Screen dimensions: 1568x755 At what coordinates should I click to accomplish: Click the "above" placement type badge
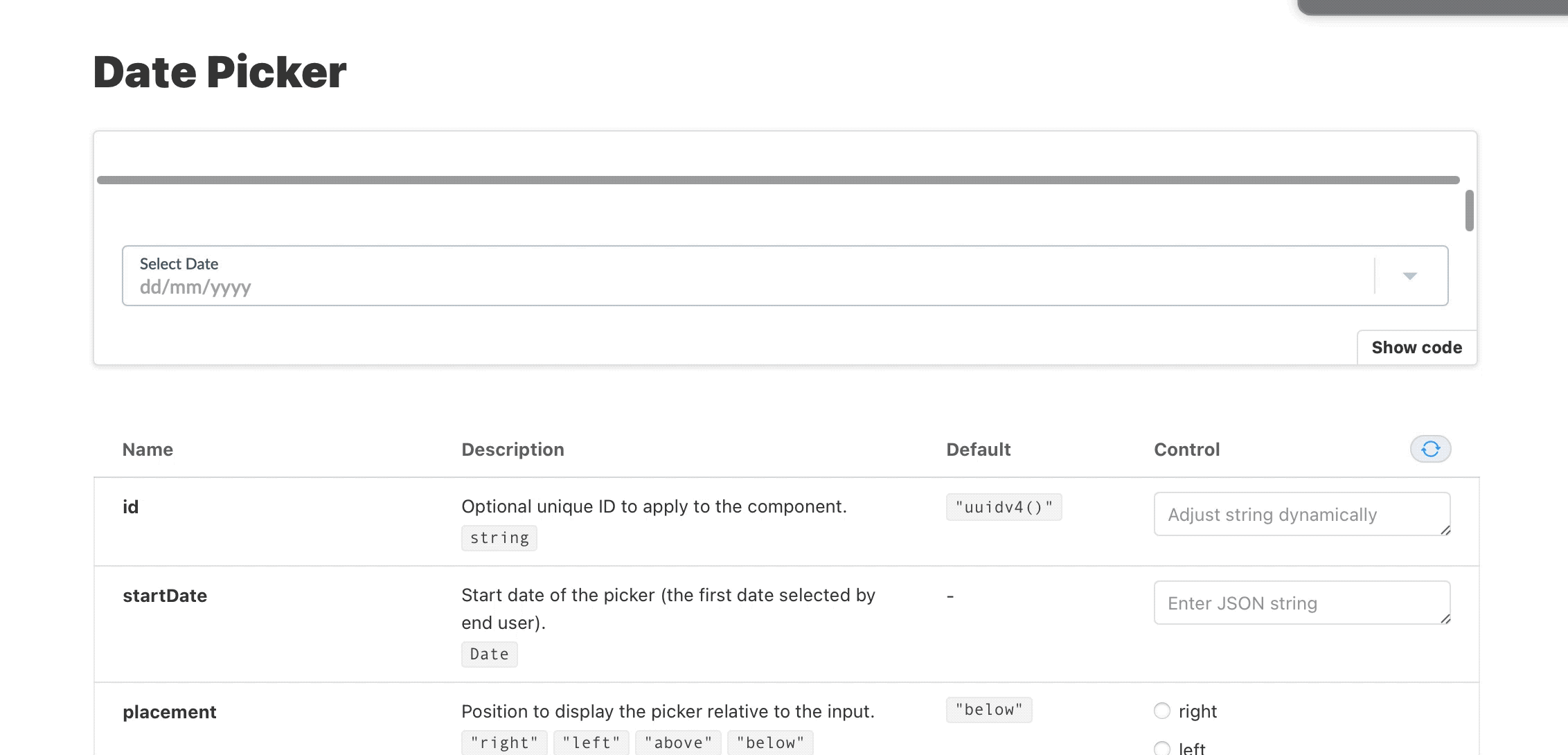678,742
